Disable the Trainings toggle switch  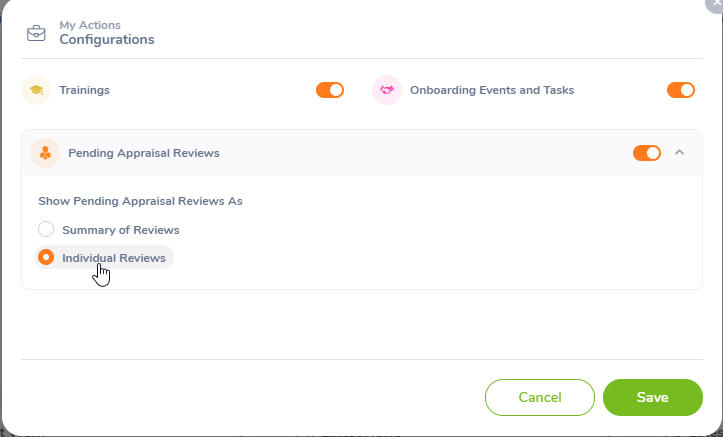click(330, 90)
